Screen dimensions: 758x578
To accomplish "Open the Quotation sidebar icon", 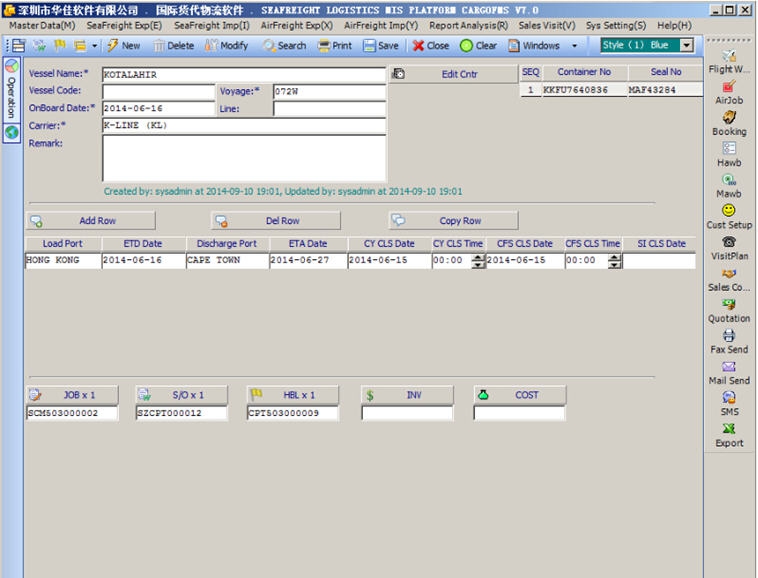I will (729, 305).
